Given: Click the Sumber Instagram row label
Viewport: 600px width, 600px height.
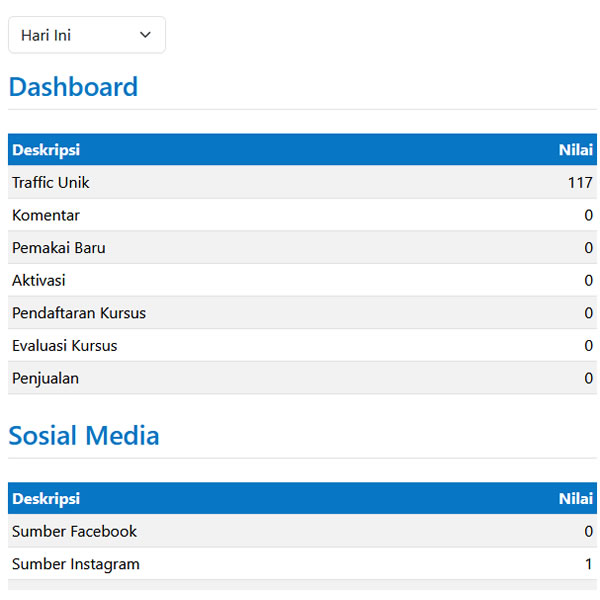Looking at the screenshot, I should tap(76, 564).
